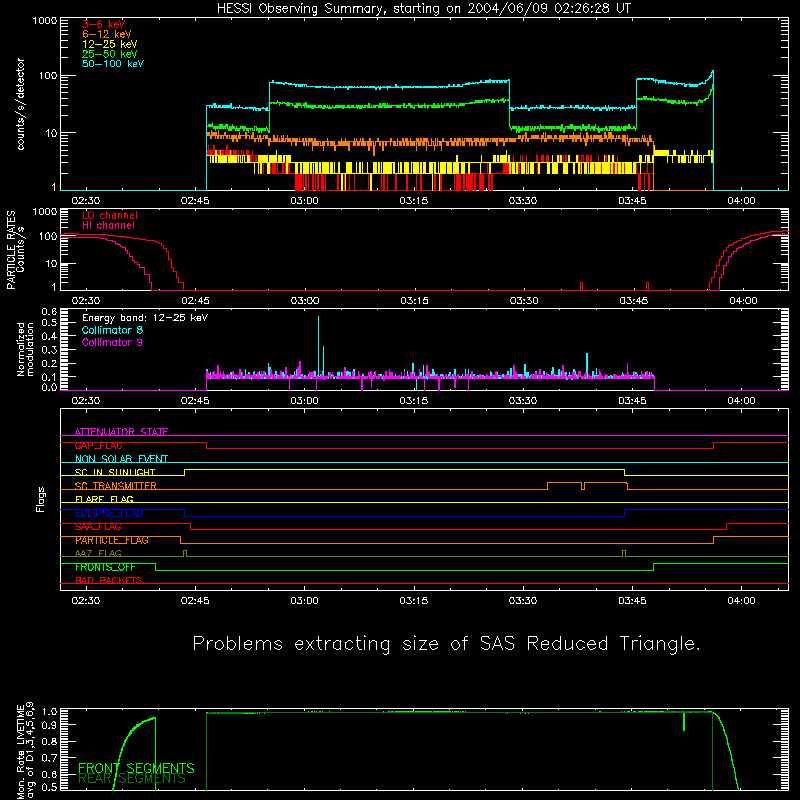
Task: Click the 'Mon. Rate LIVETIME' axis label
Action: (20, 752)
